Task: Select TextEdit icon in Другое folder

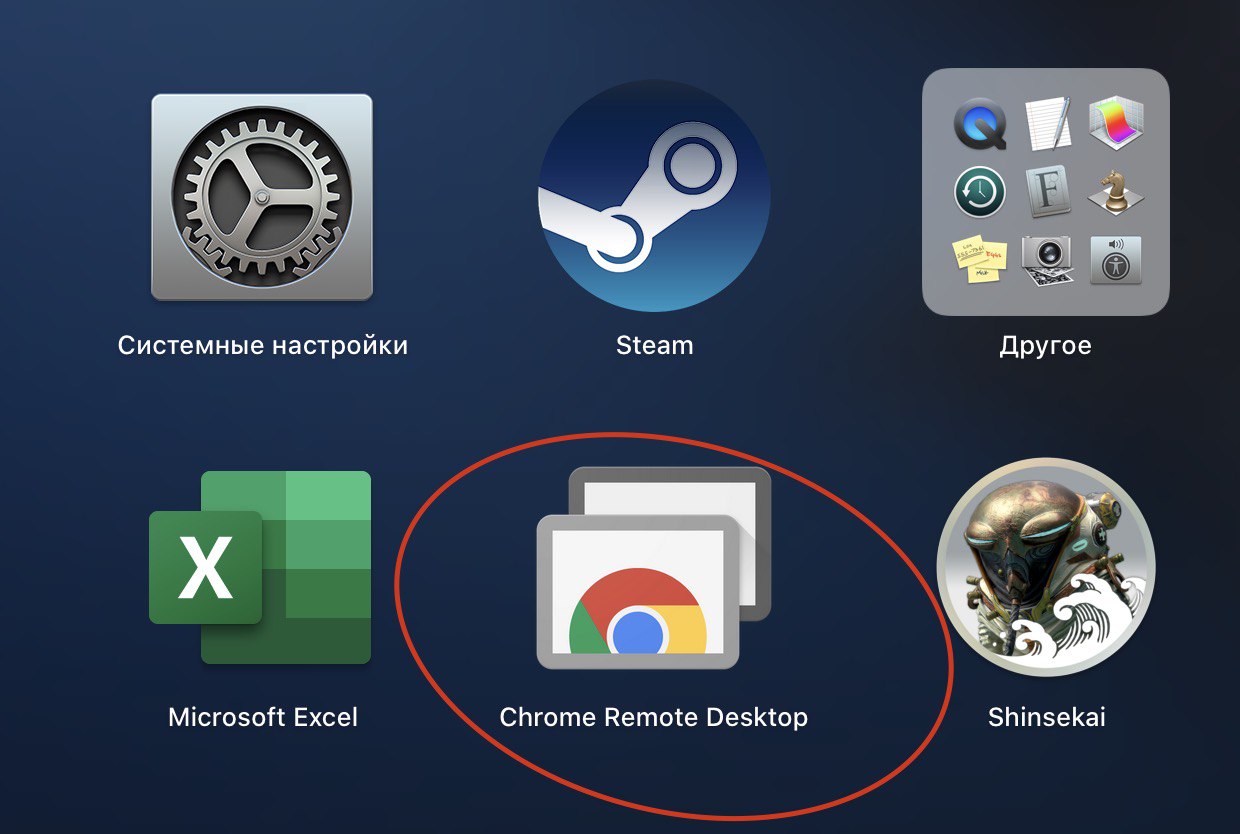Action: 1047,124
